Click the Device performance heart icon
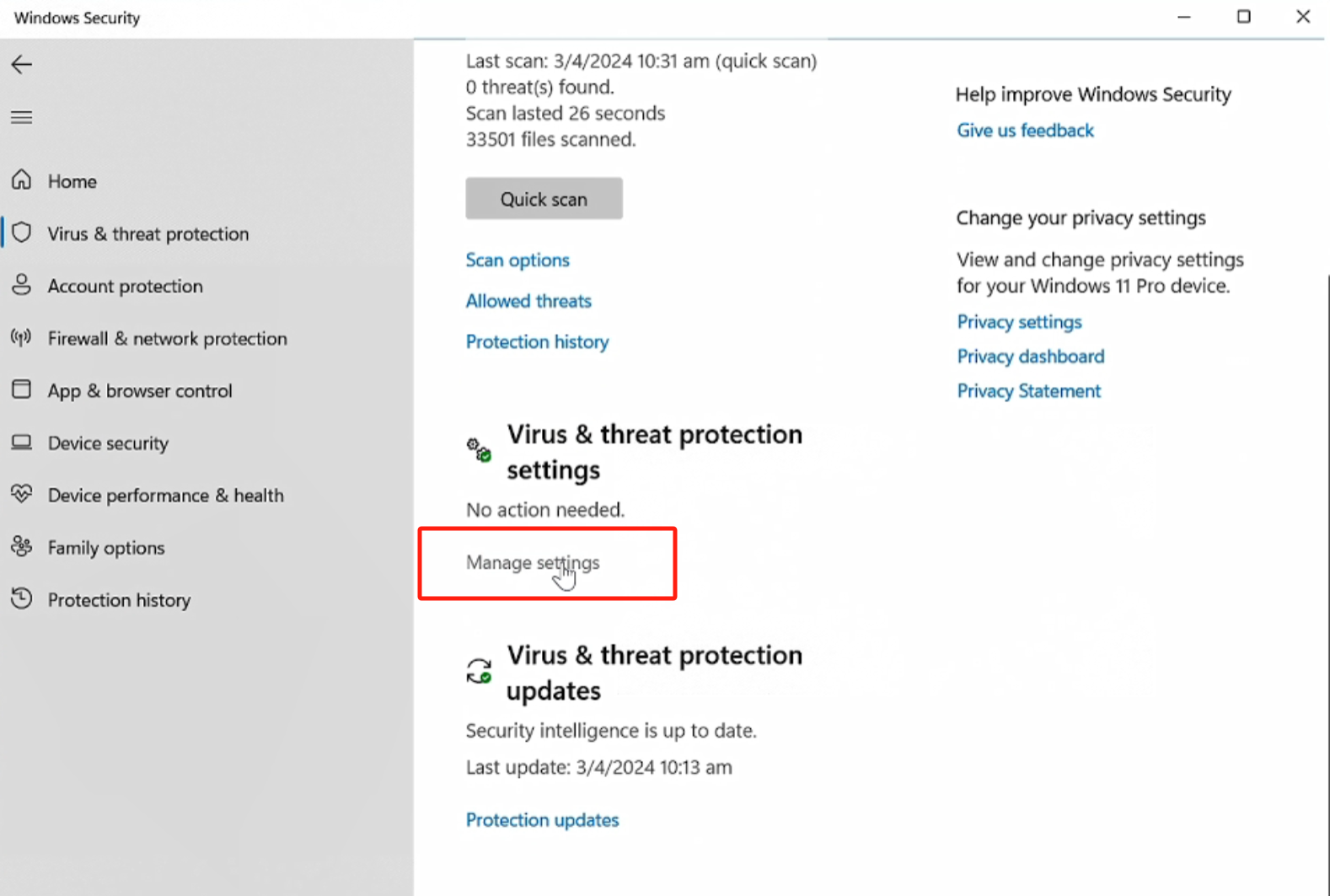 pos(22,494)
